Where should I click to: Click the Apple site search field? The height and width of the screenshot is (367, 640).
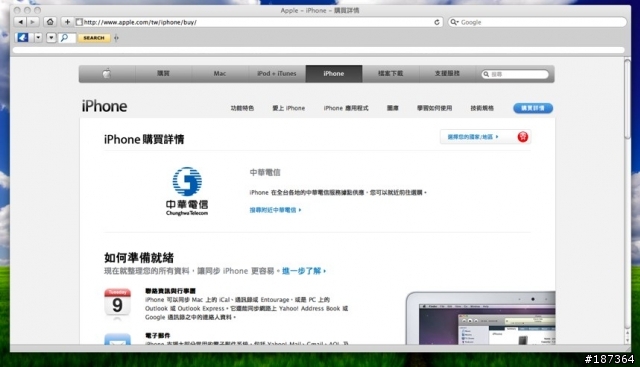click(x=515, y=74)
